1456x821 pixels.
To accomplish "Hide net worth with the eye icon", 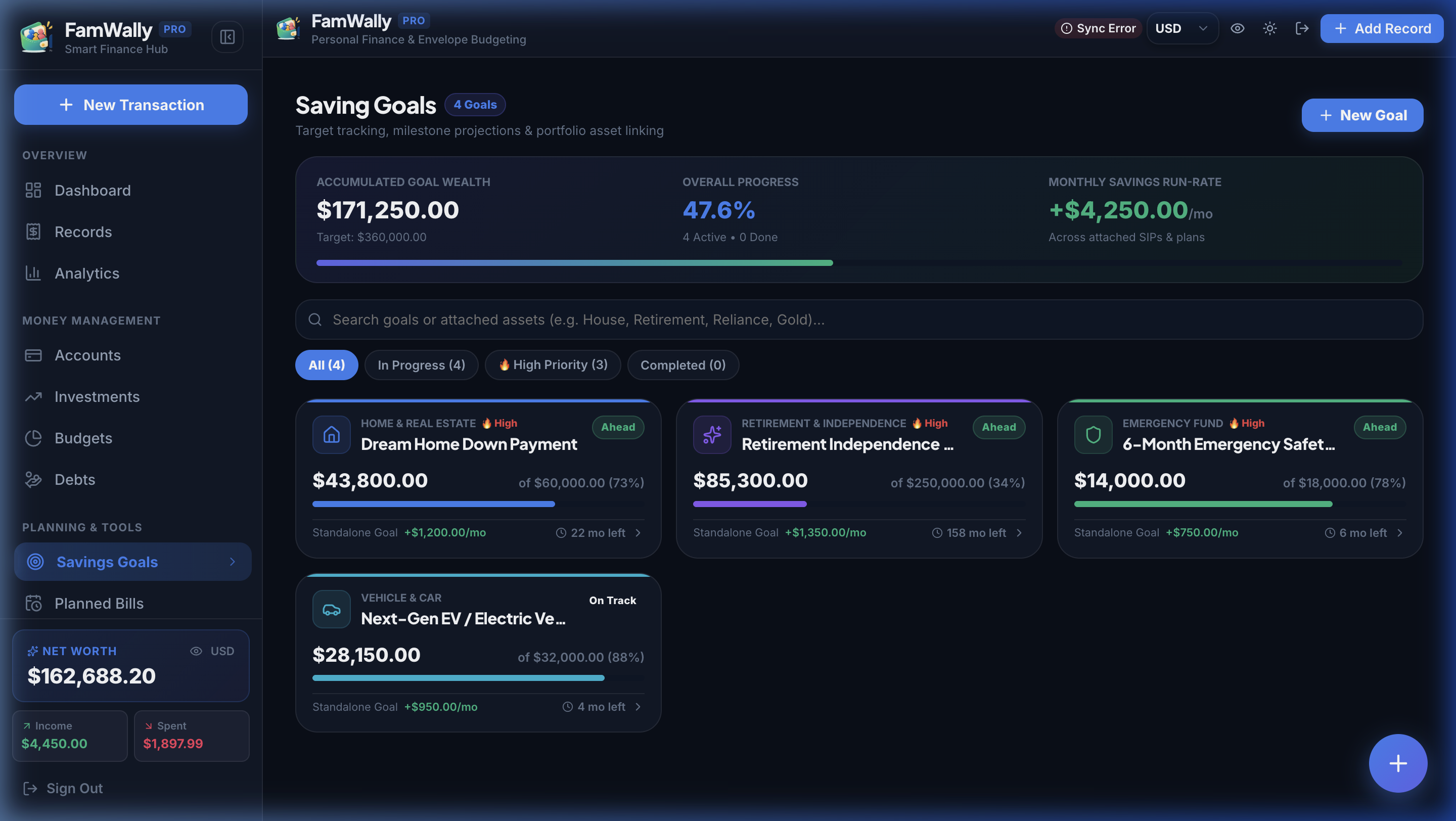I will point(196,651).
